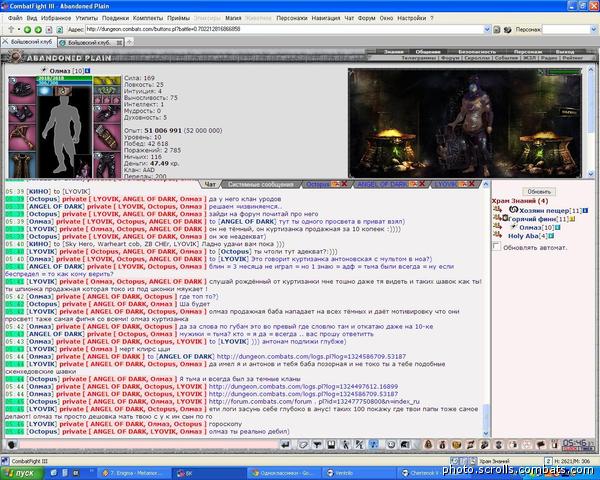Click the Рейтинг link in the sub-header
Viewport: 600px width, 480px height.
coord(572,58)
